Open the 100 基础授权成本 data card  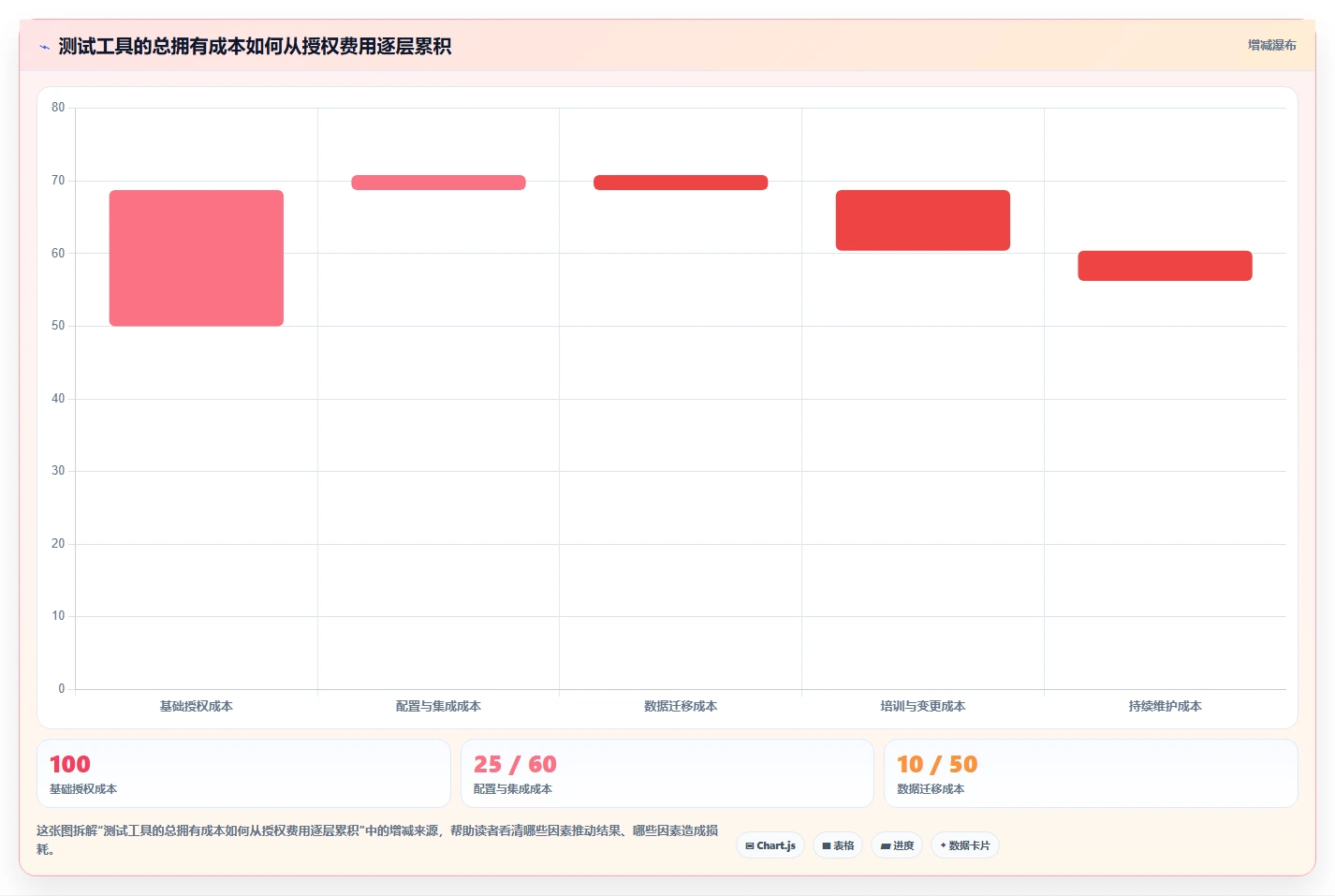tap(243, 773)
